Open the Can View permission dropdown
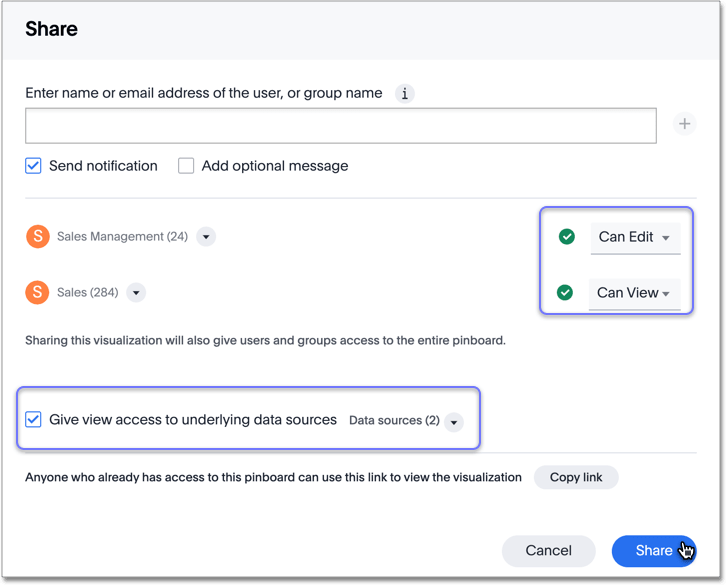Image resolution: width=726 pixels, height=585 pixels. [635, 293]
